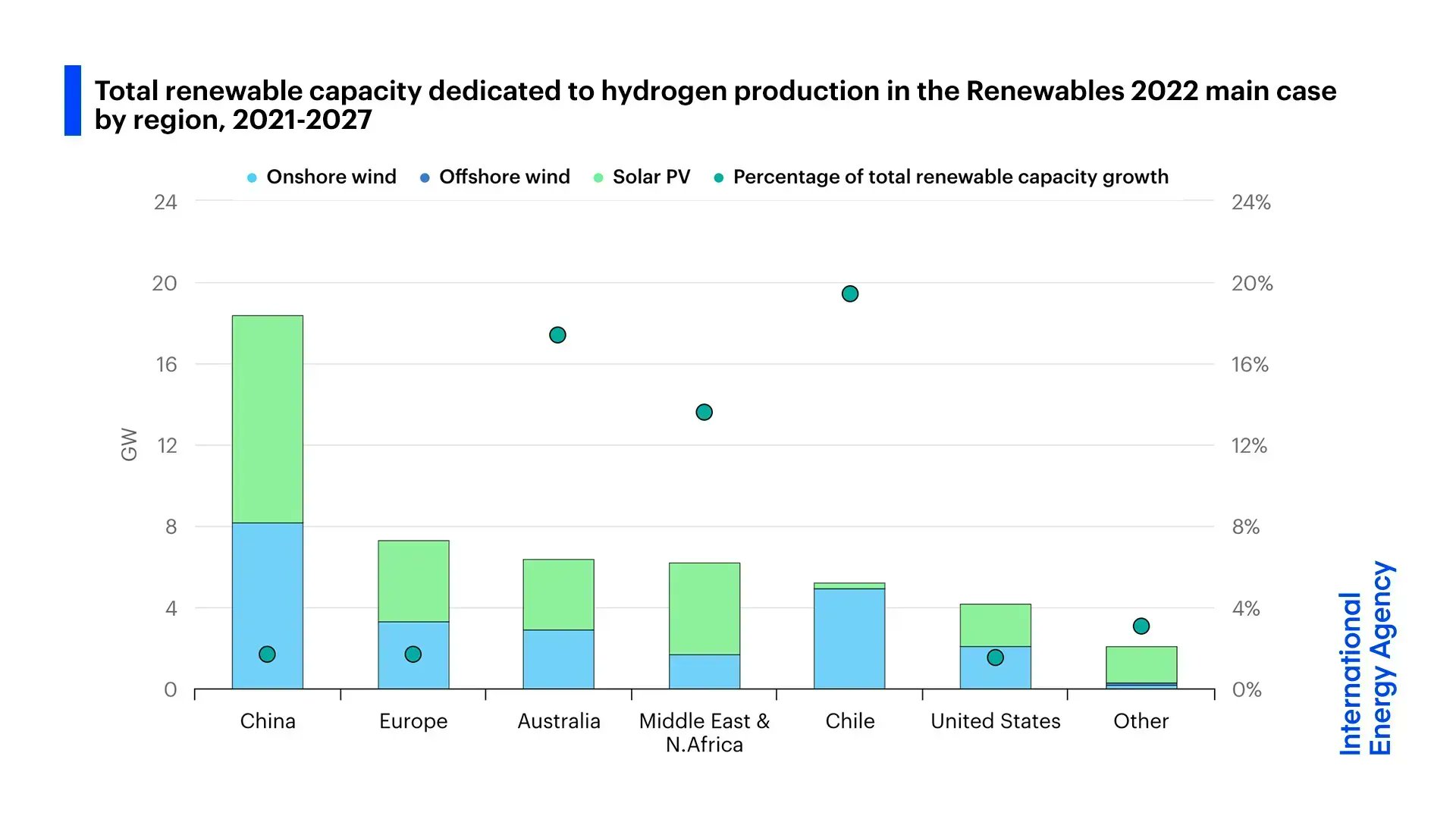Viewport: 1456px width, 819px height.
Task: Click the Onshore wind legend dot
Action: (253, 177)
